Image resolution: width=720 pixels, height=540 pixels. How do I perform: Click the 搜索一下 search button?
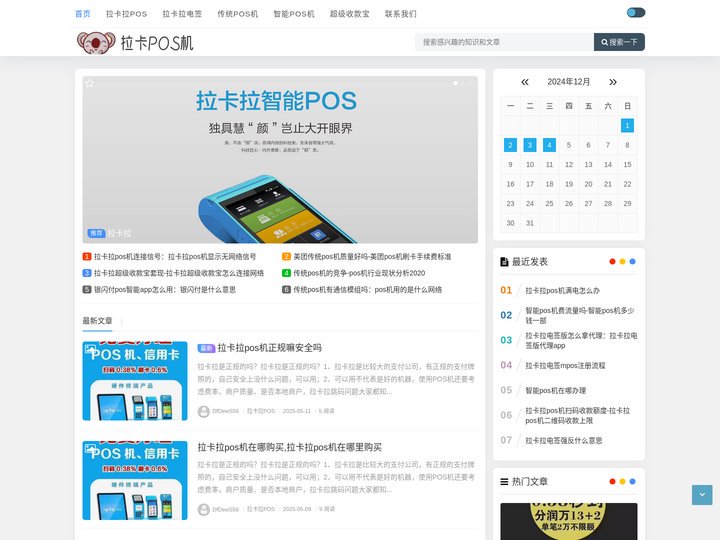pos(619,42)
